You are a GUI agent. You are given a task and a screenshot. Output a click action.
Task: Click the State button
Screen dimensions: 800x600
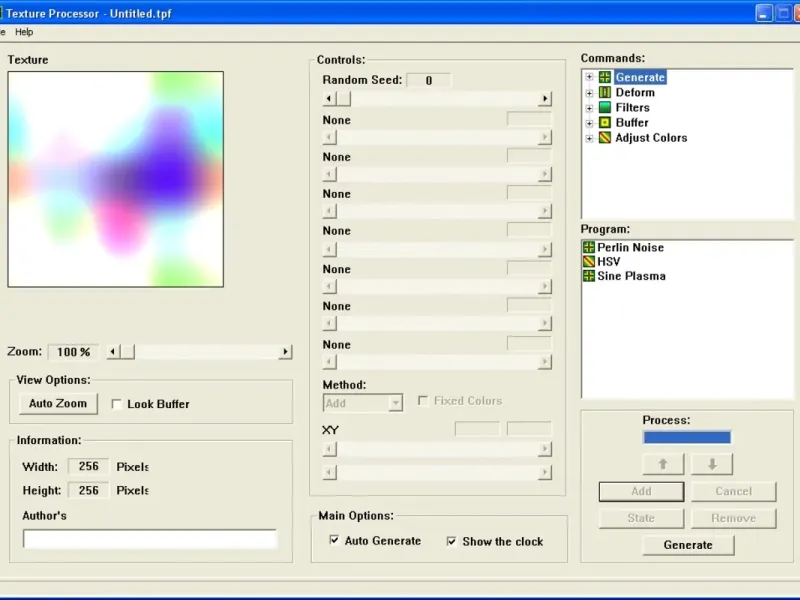pyautogui.click(x=641, y=518)
